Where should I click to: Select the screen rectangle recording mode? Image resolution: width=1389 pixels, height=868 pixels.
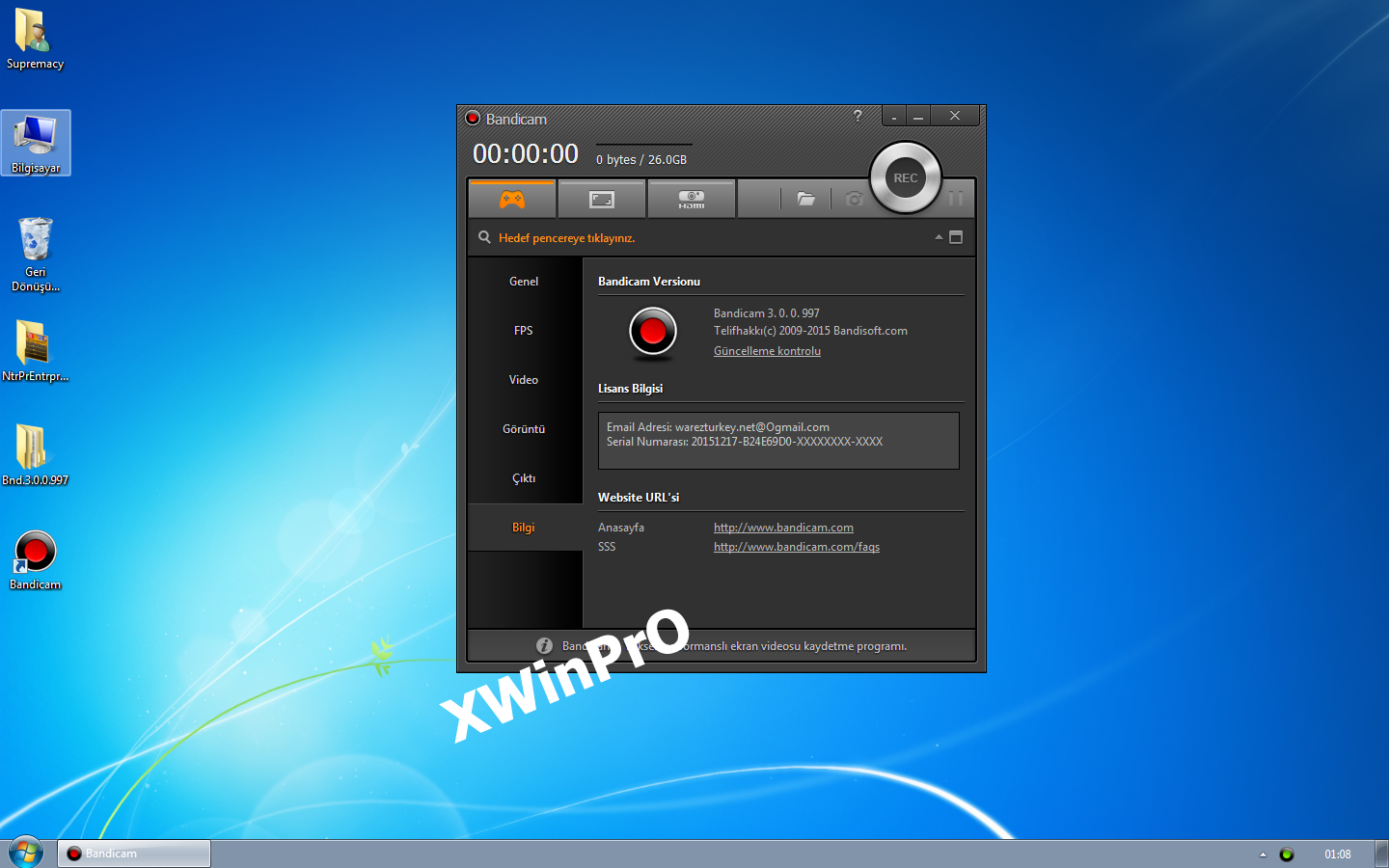602,200
